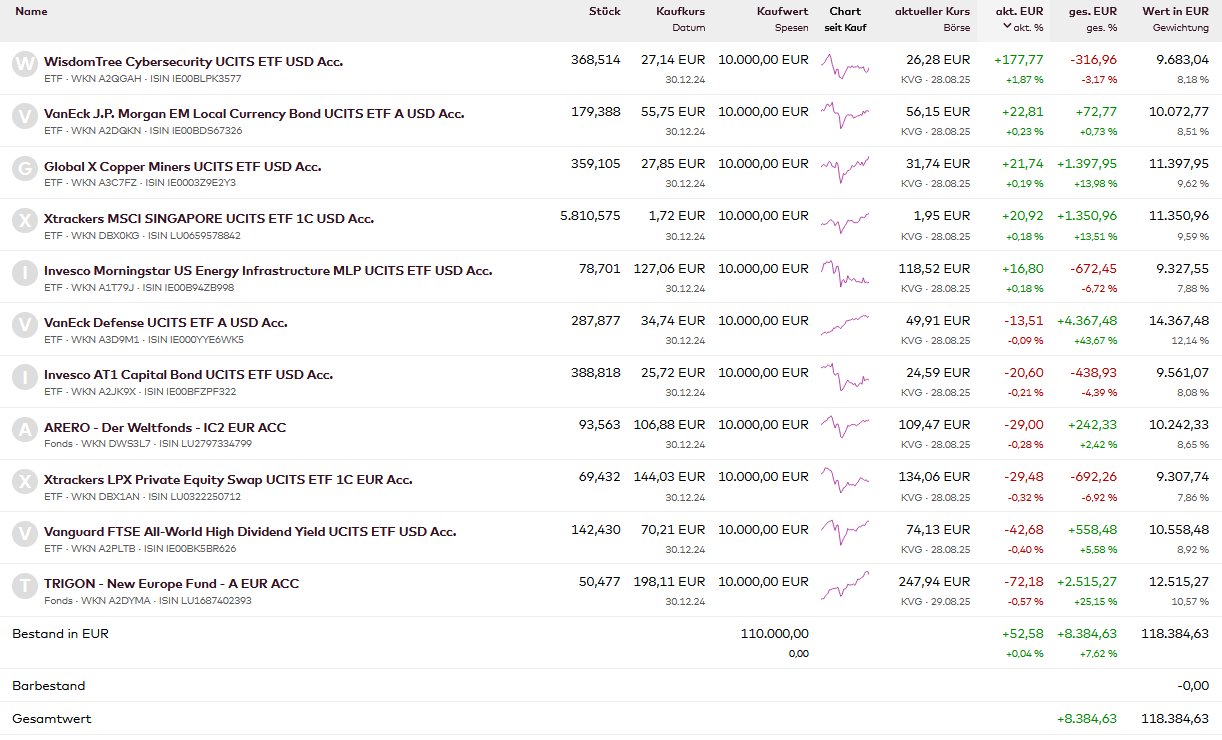1222x740 pixels.
Task: Select the A icon next to ARERO Weltfonds
Action: point(24,430)
